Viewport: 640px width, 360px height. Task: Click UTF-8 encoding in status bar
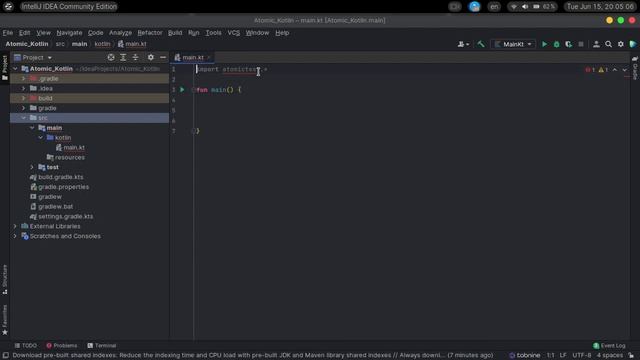coord(582,356)
